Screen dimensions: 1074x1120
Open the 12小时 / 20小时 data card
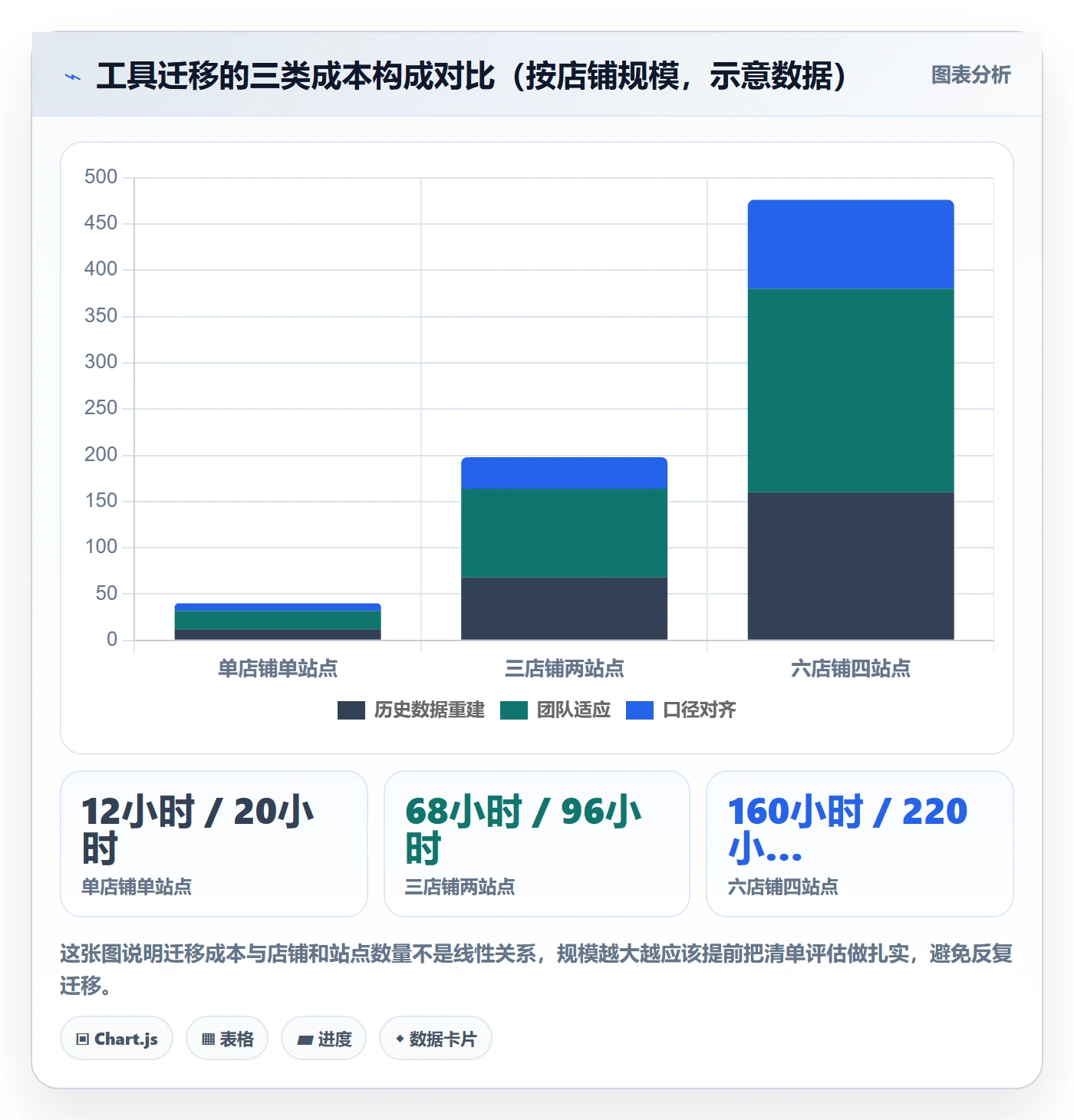coord(214,844)
